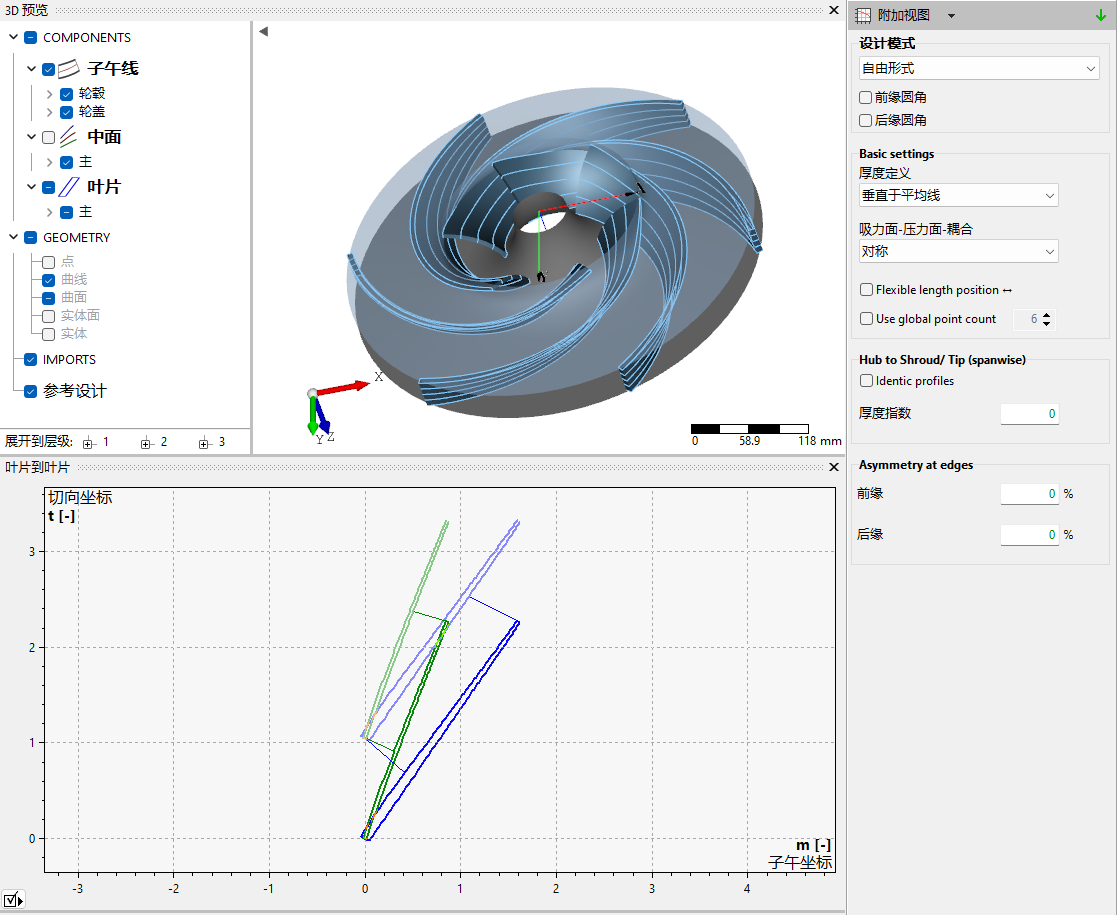This screenshot has height=915, width=1117.
Task: Open the 设计模式 dropdown showing 自由形式
Action: point(979,69)
